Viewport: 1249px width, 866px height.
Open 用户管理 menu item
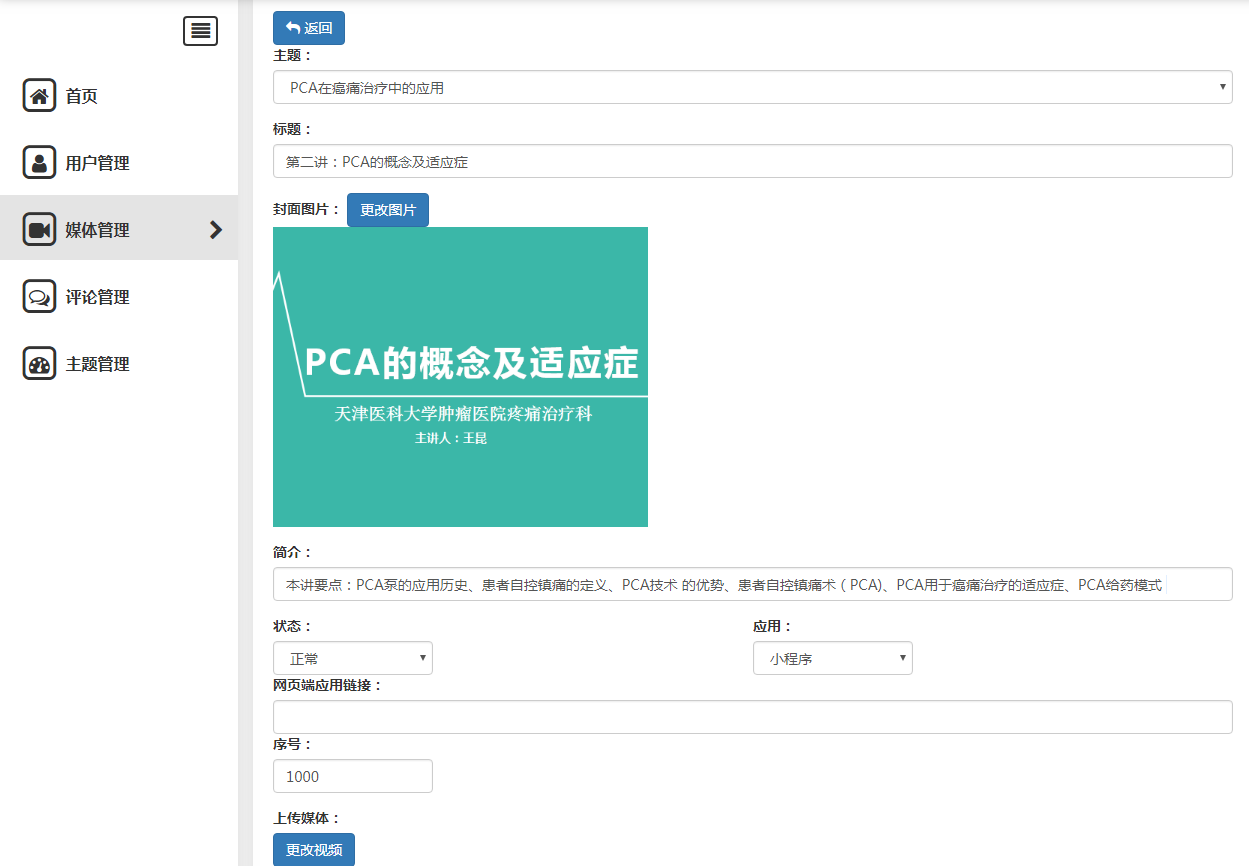[x=98, y=164]
